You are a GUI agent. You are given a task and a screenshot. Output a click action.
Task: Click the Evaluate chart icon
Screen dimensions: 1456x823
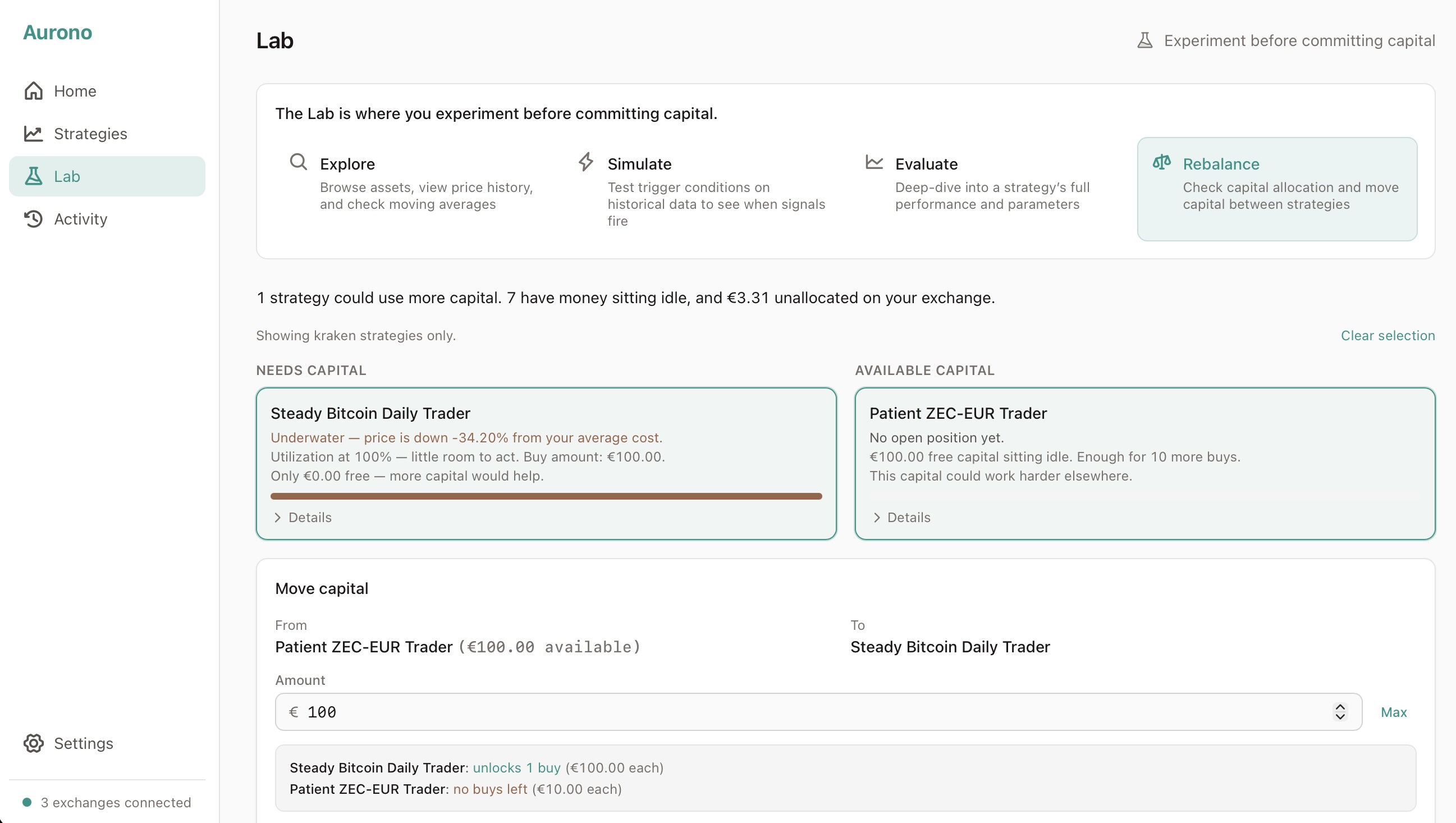(x=874, y=162)
